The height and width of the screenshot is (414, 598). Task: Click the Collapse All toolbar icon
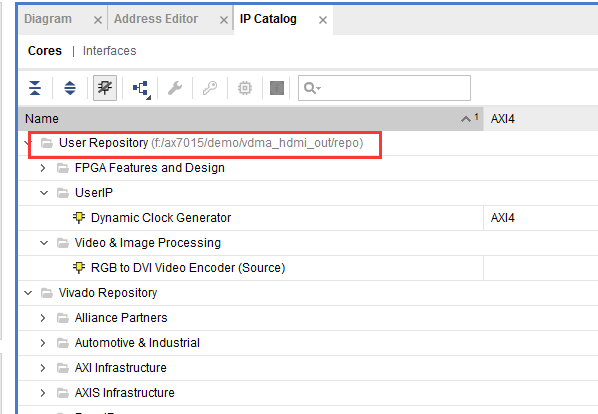tap(35, 88)
